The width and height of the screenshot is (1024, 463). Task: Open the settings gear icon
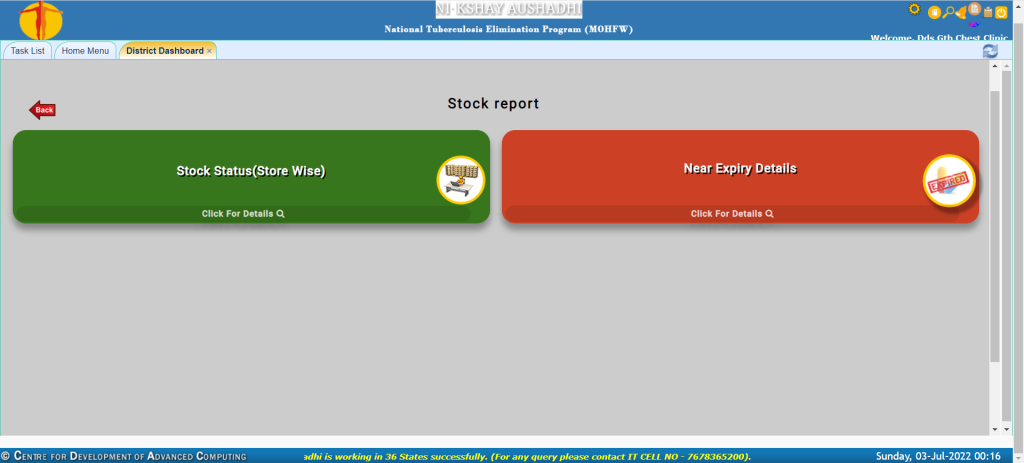[x=914, y=9]
